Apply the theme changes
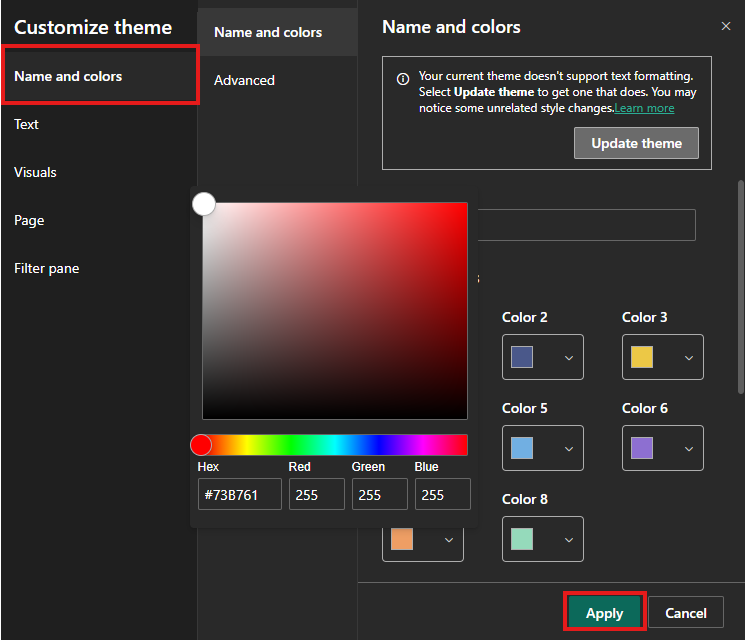745x640 pixels. coord(604,613)
